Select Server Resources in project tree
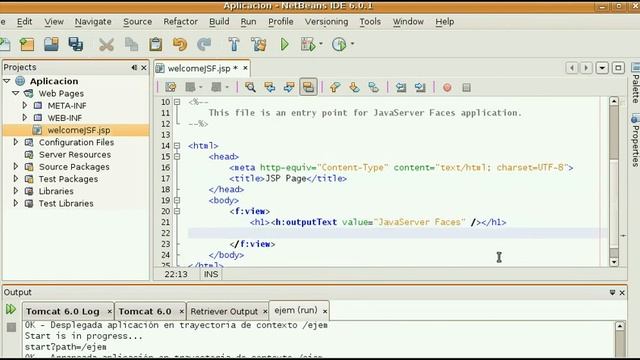The width and height of the screenshot is (640, 360). 75,155
